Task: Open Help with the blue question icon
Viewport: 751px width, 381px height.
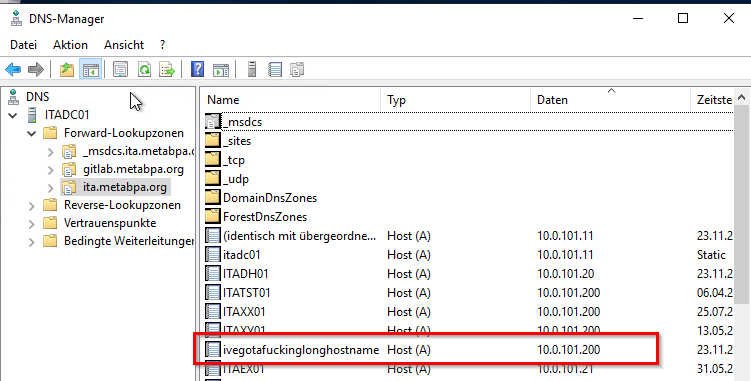Action: click(x=197, y=69)
